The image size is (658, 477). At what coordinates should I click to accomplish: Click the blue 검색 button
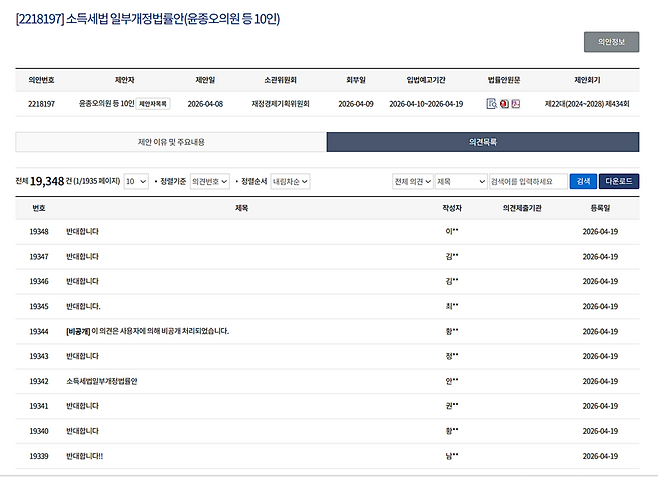[x=583, y=181]
